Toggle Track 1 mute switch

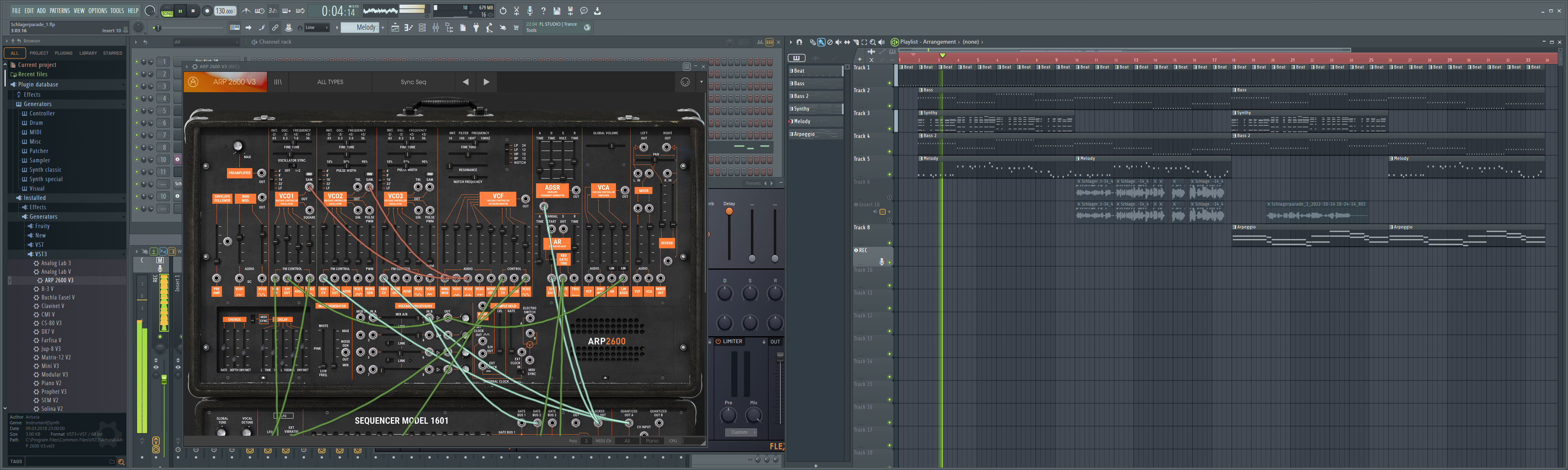click(x=889, y=83)
